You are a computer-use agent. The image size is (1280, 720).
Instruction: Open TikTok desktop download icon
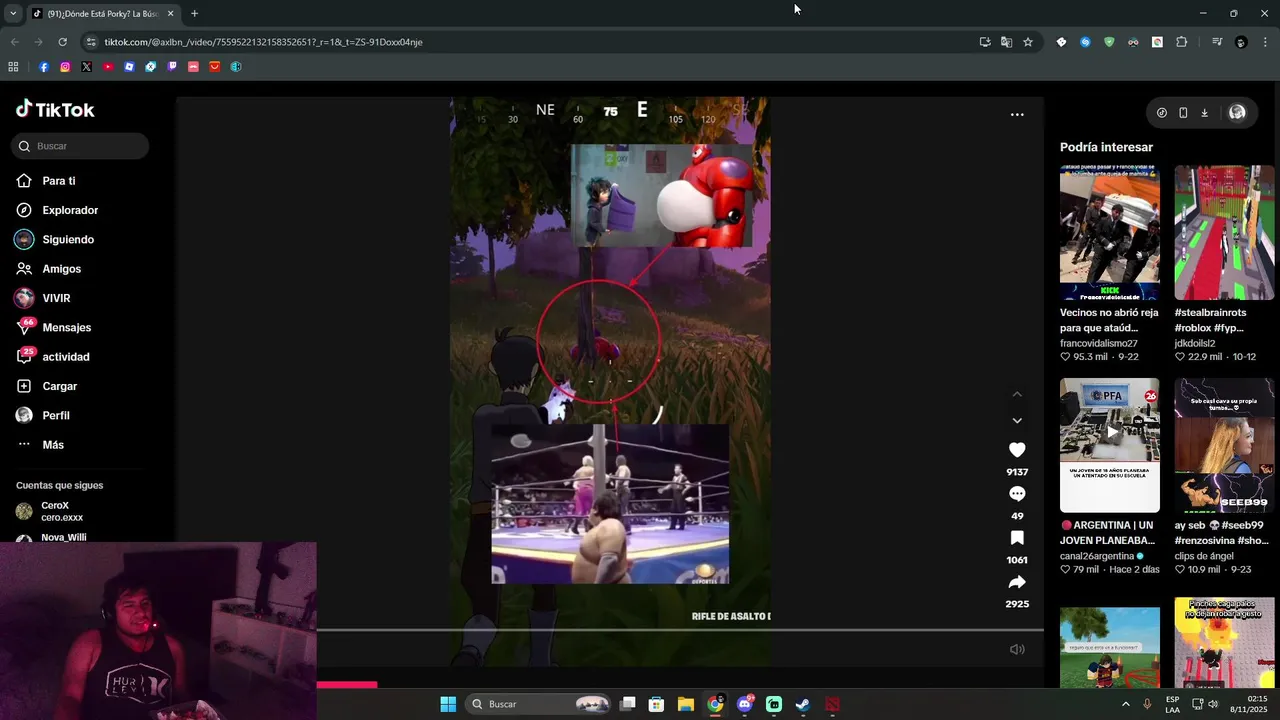pos(1204,113)
